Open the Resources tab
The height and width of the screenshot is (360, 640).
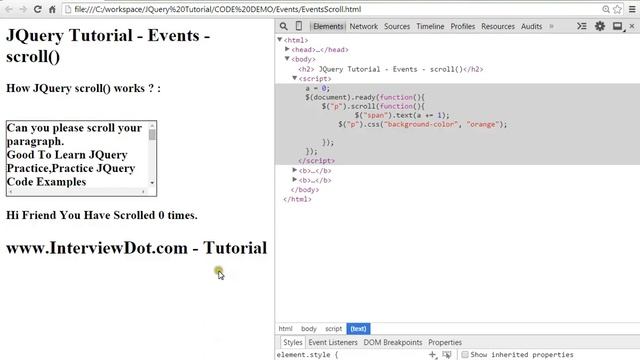pos(498,26)
